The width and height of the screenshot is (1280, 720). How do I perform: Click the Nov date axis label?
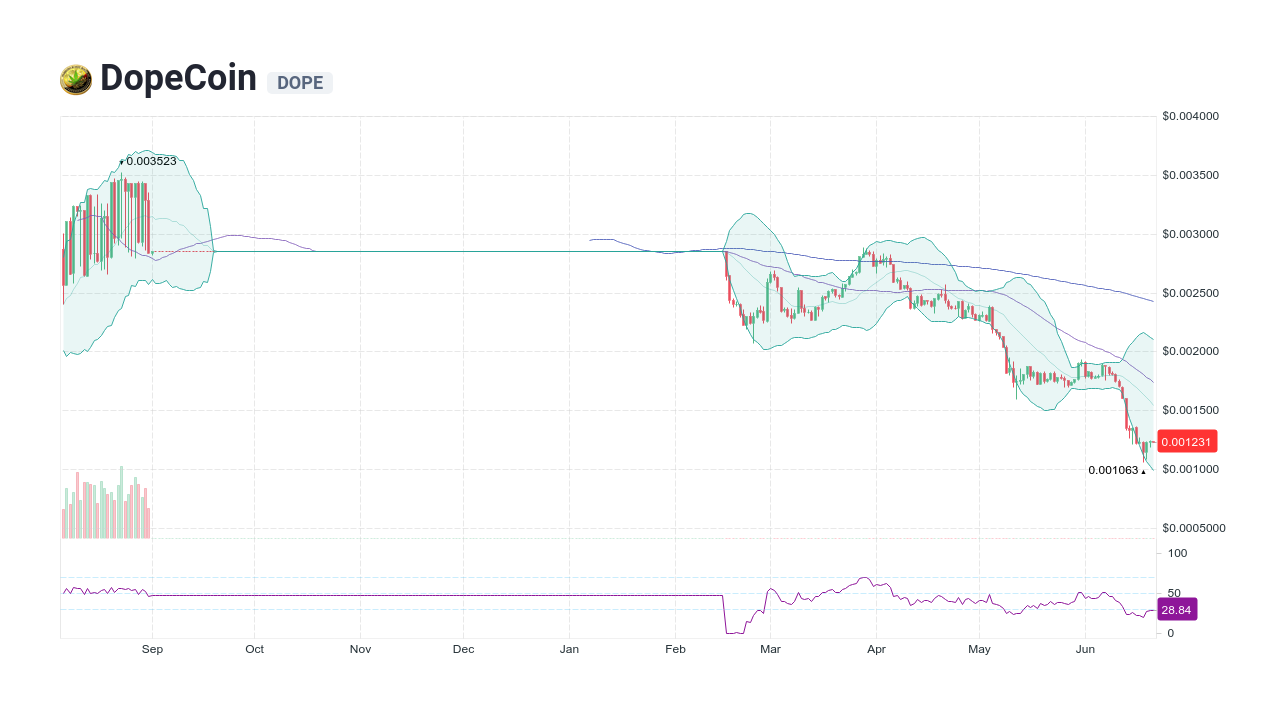coord(361,649)
